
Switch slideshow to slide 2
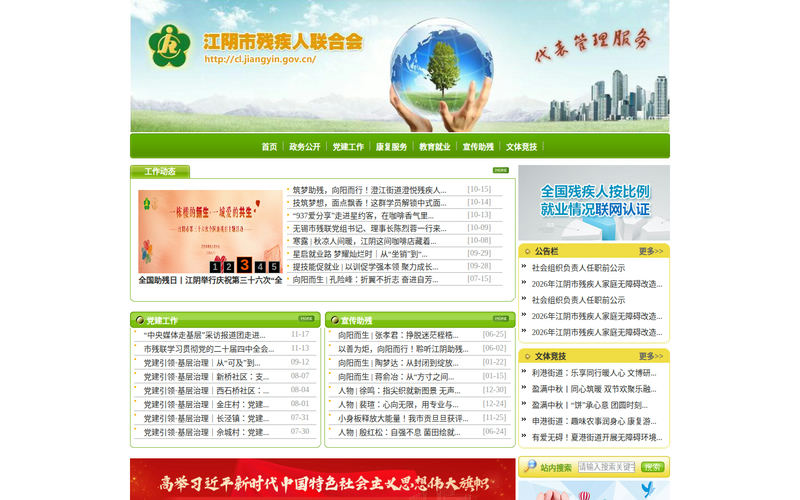229,267
